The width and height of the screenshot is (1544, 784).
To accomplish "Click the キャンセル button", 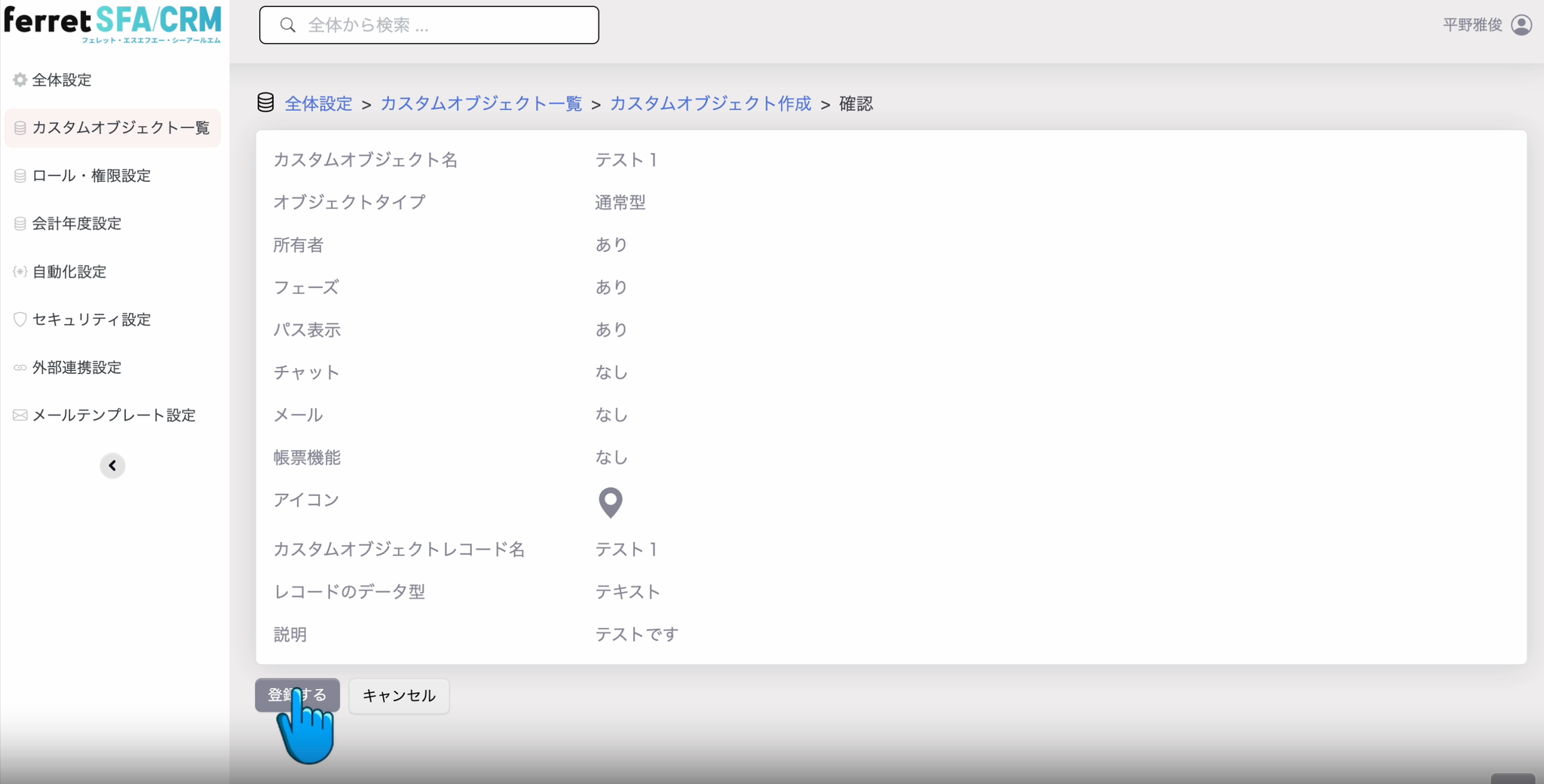I will tap(399, 696).
